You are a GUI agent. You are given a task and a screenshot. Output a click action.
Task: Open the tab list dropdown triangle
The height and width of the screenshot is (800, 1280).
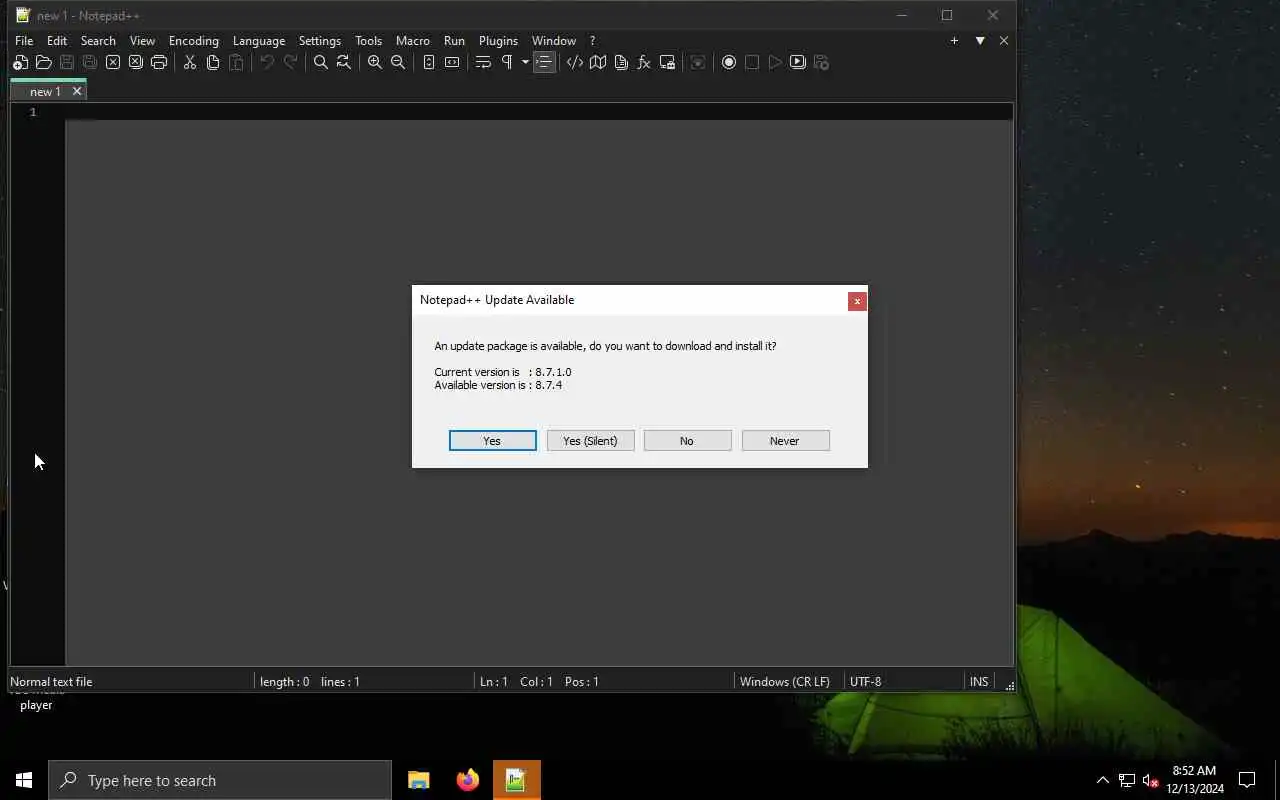point(980,41)
